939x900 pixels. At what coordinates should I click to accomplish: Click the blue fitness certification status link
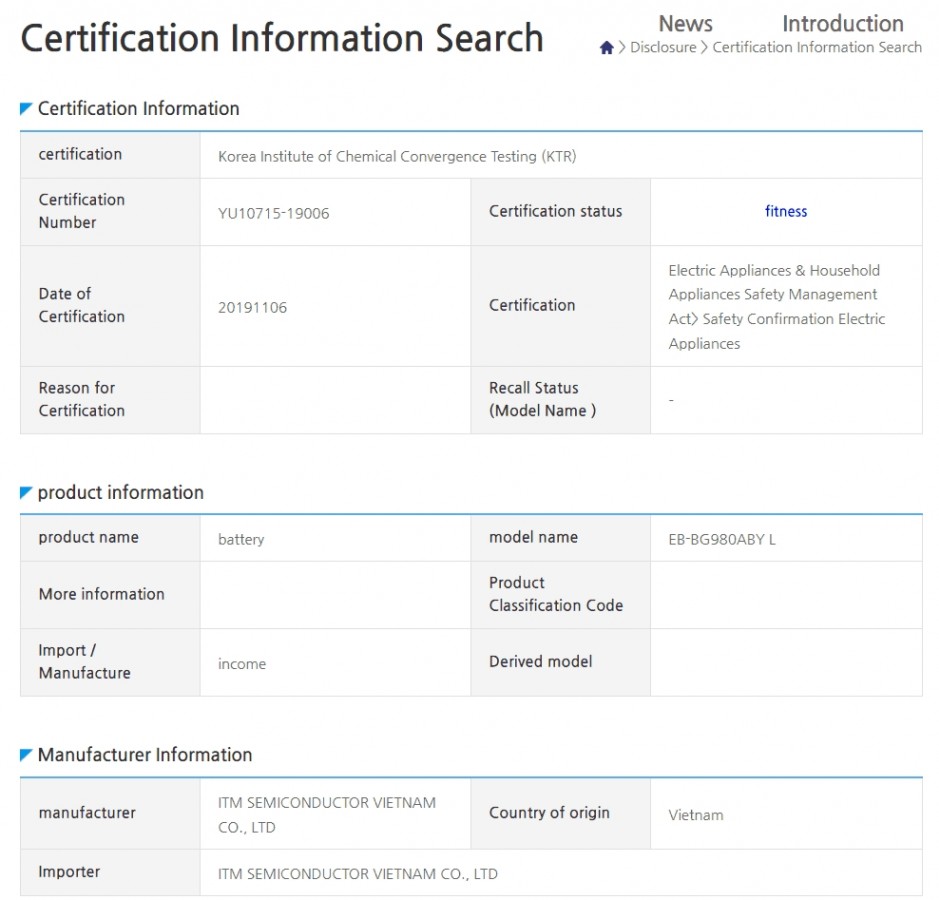point(785,211)
